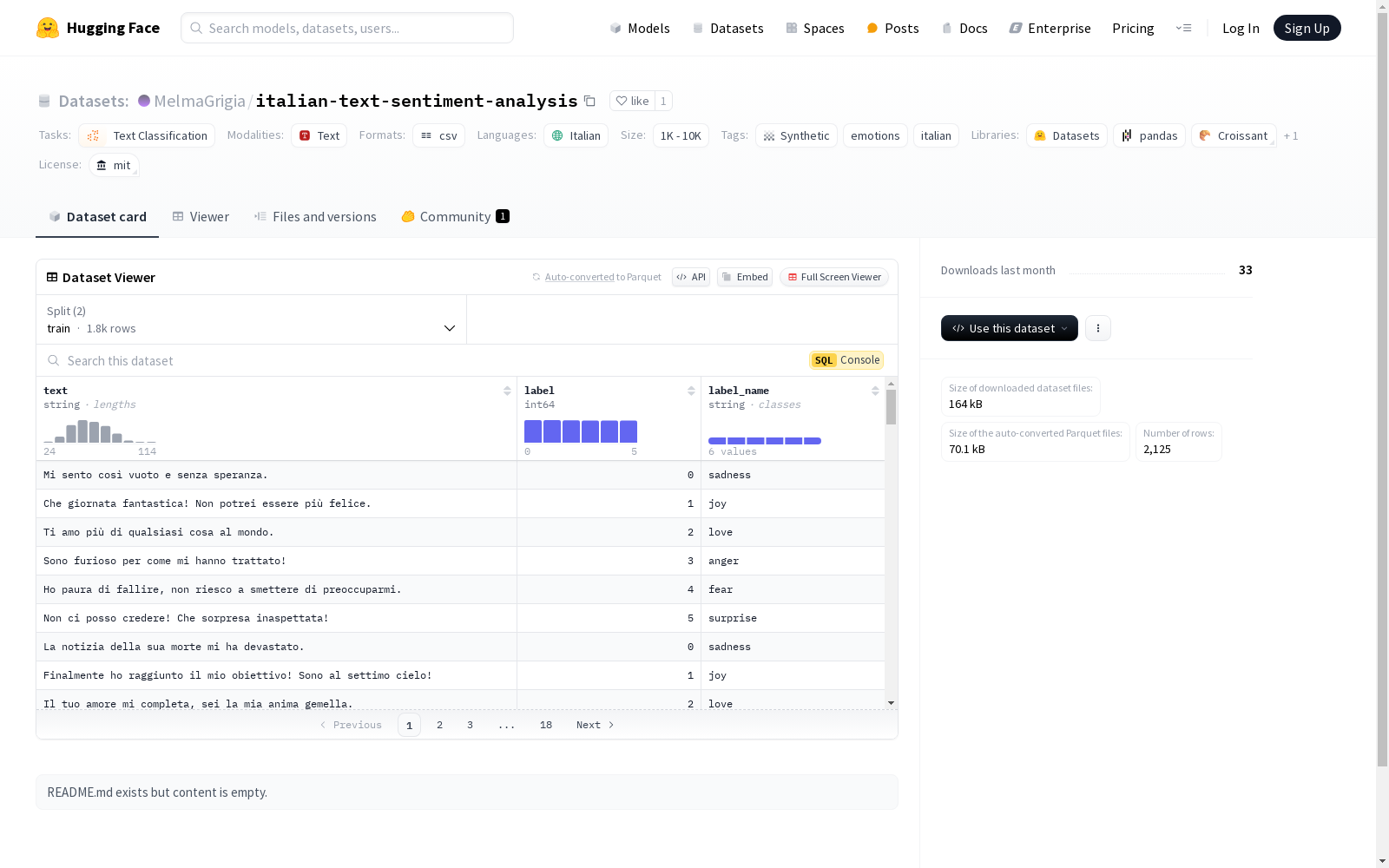Click the table vertical scrollbar thumb

[891, 406]
